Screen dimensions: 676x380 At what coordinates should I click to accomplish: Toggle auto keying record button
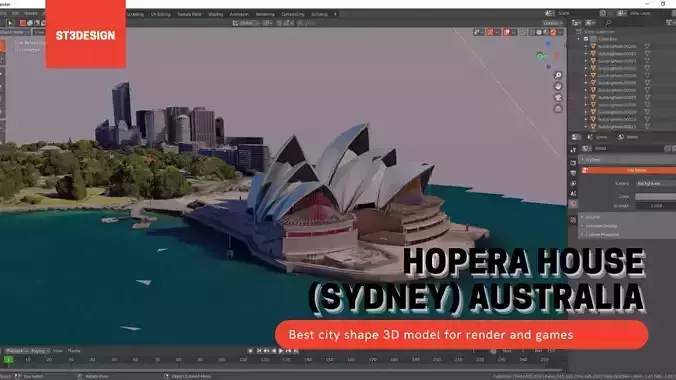point(250,351)
